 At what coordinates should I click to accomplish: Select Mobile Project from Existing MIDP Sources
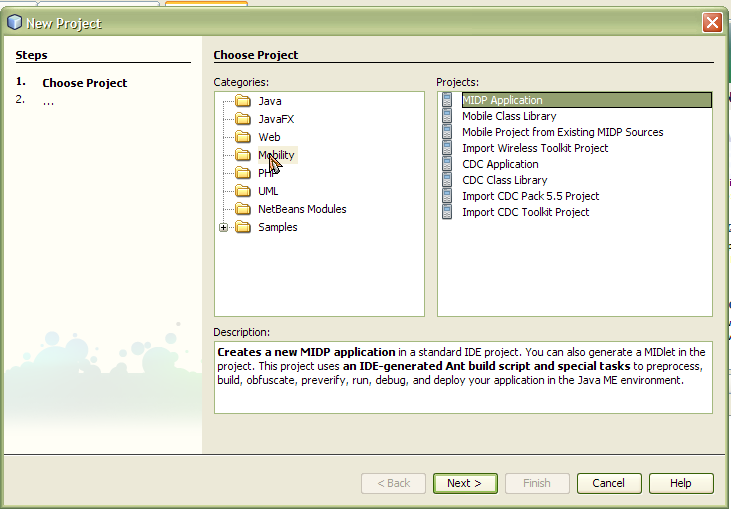562,132
